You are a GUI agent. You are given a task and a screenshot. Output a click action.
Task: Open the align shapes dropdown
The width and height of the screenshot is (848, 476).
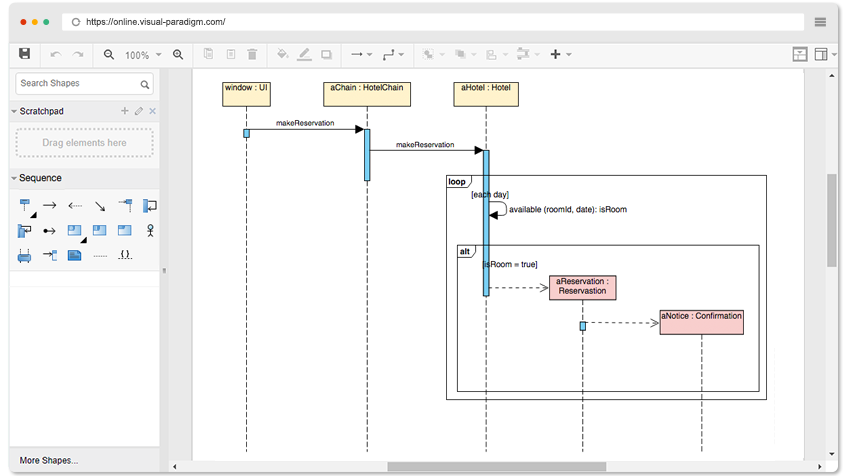coord(496,55)
